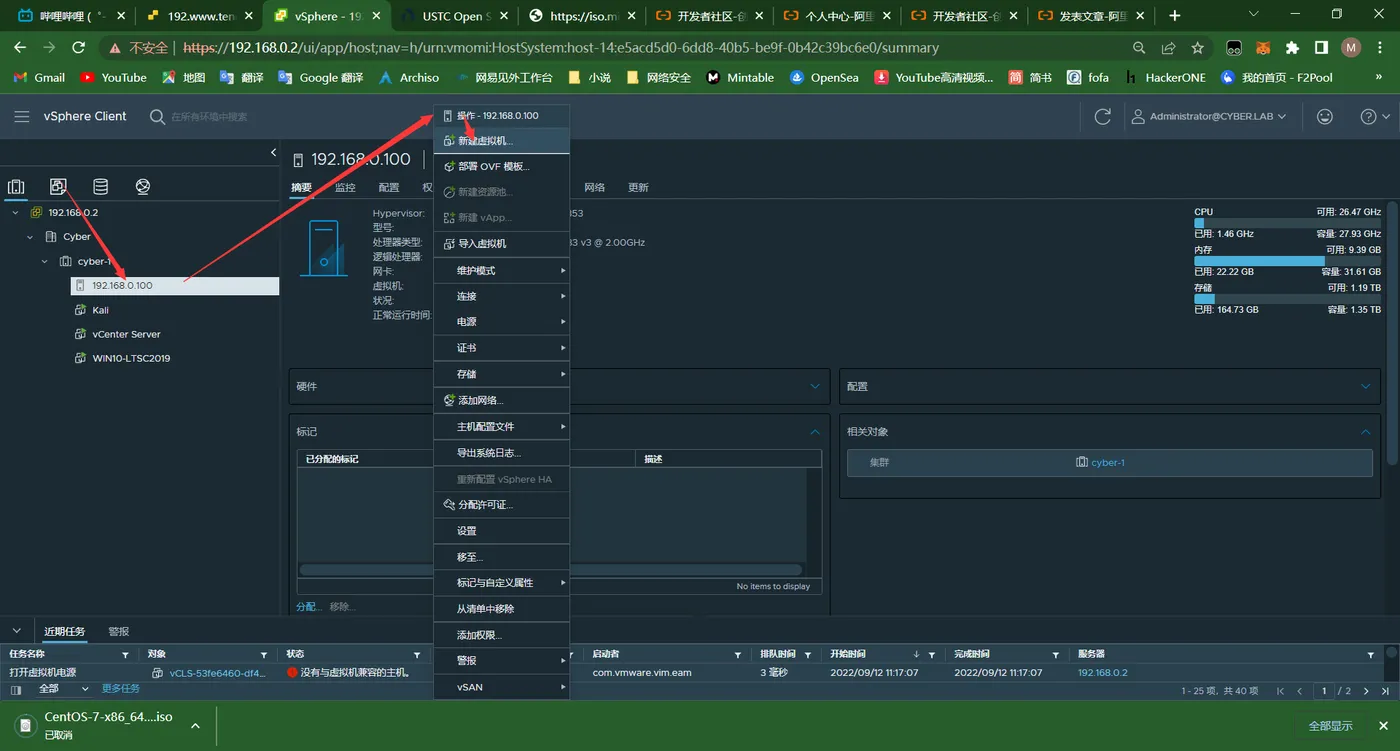Open the 更多任务 link
The height and width of the screenshot is (751, 1400).
(120, 689)
